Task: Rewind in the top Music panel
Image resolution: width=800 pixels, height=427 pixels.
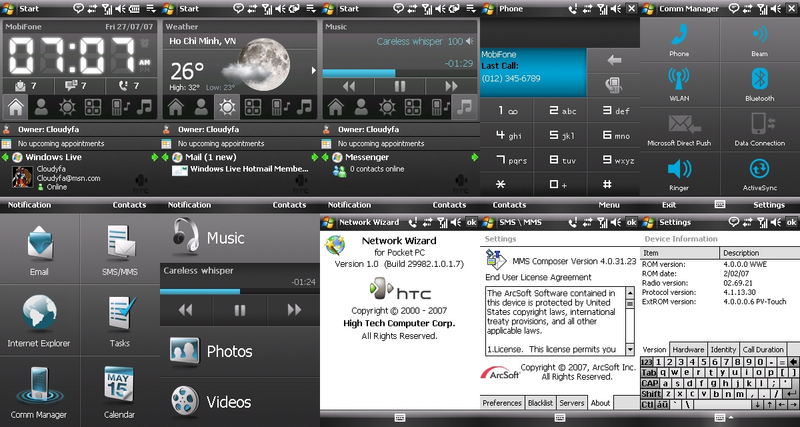Action: [348, 86]
